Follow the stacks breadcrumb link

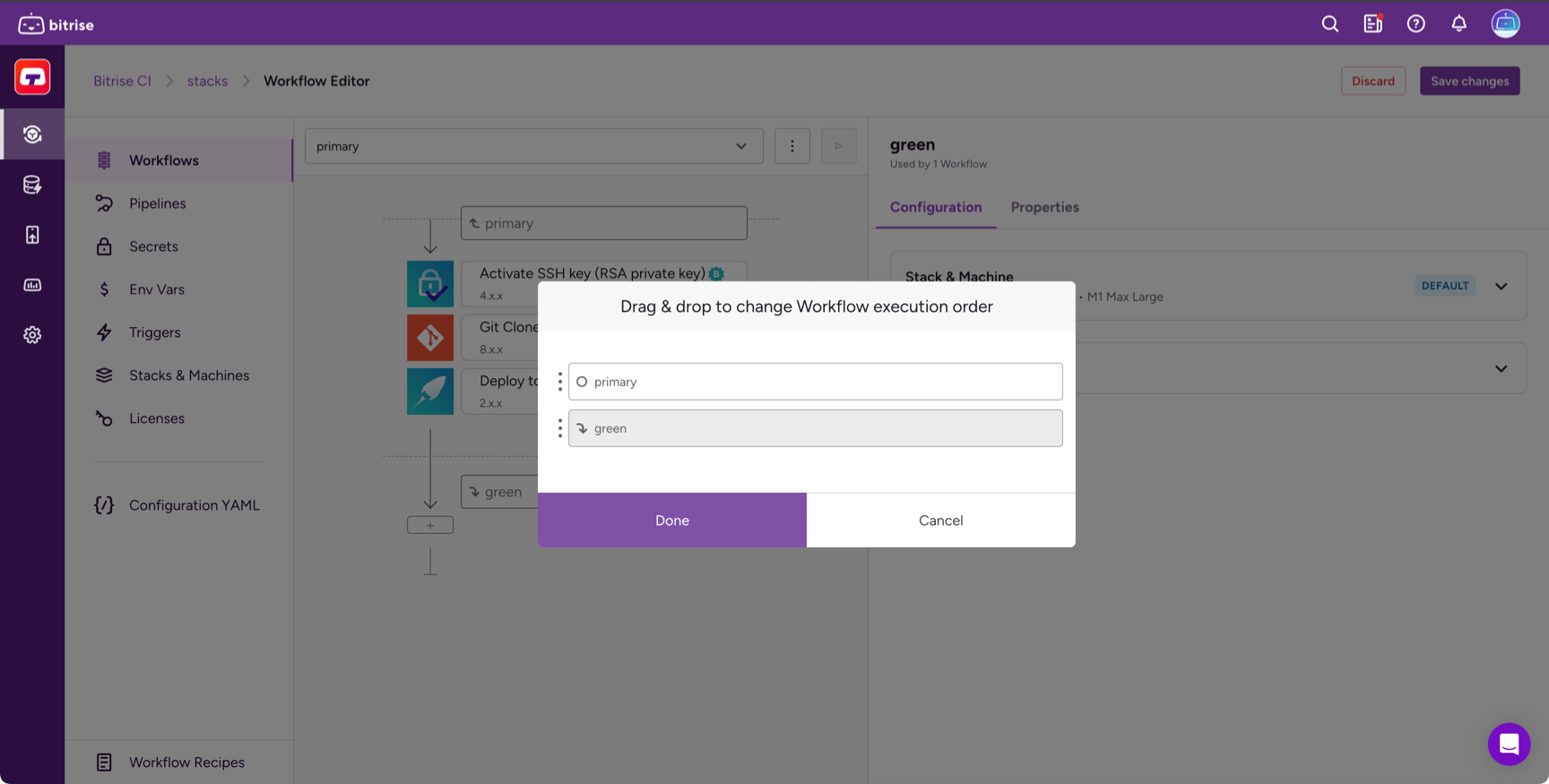[x=207, y=81]
